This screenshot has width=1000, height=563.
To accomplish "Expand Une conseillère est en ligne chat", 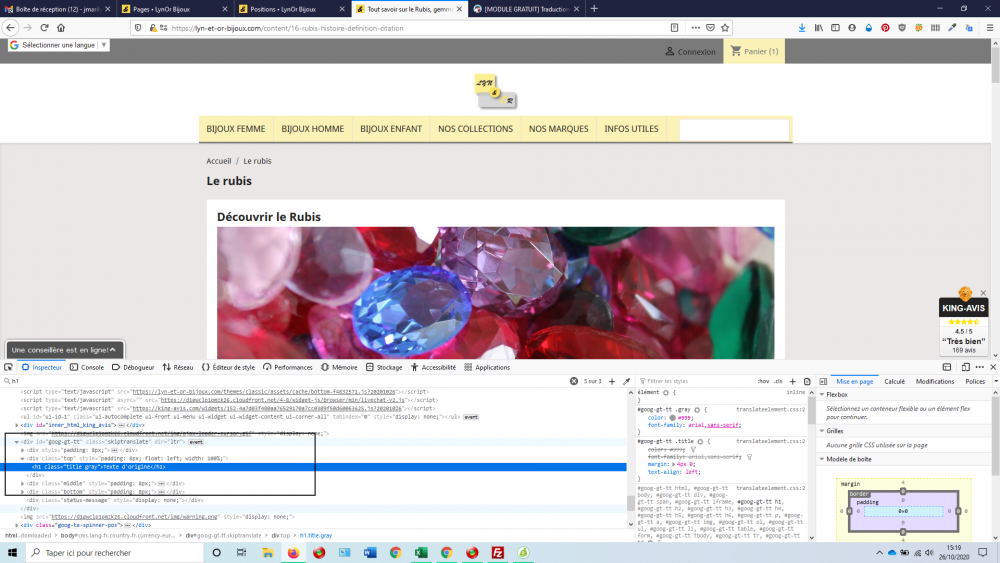I will [x=64, y=349].
